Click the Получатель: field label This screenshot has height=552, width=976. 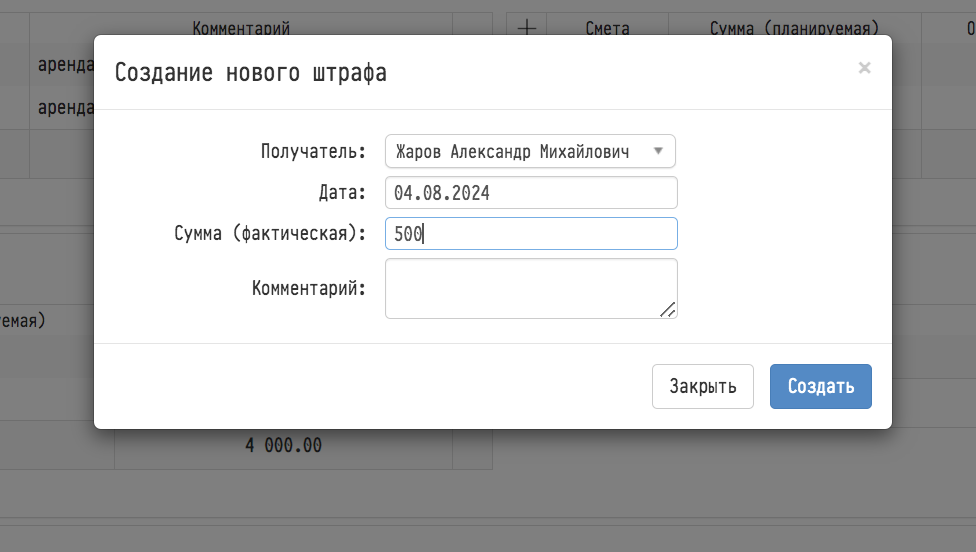click(x=314, y=152)
